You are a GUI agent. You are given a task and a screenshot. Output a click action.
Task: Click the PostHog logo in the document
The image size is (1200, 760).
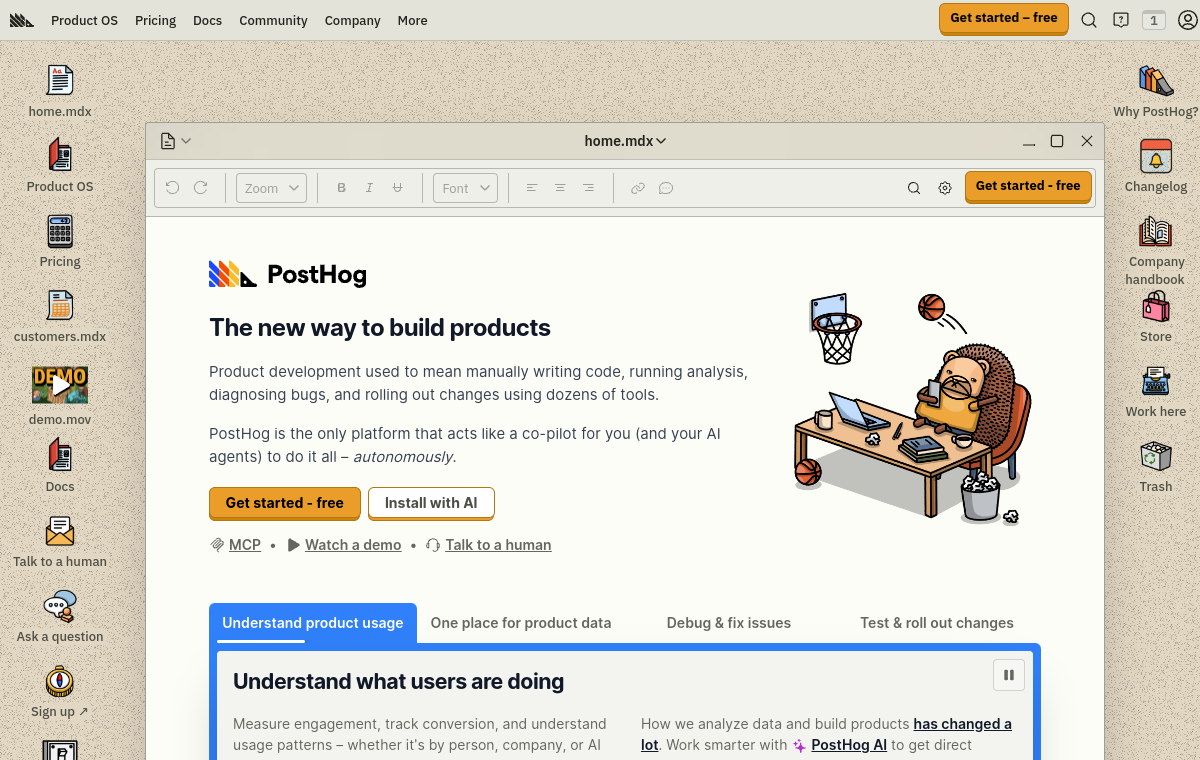tap(288, 274)
